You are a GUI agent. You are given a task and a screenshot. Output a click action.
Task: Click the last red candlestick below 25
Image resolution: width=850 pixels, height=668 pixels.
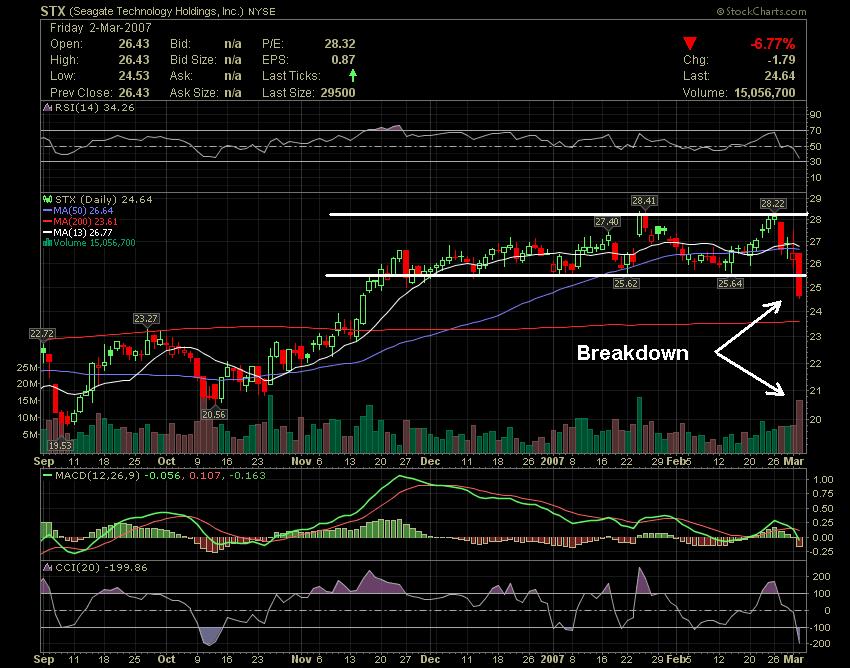[x=799, y=275]
